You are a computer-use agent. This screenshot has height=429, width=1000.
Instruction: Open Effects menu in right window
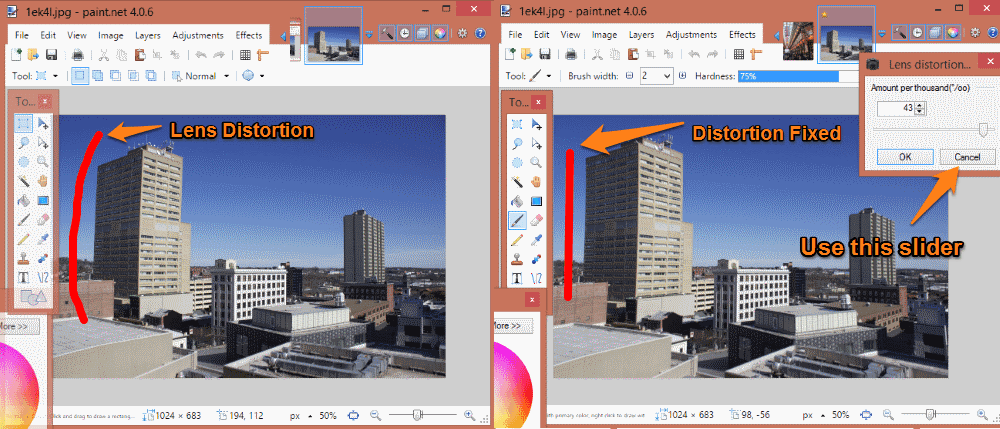(742, 35)
